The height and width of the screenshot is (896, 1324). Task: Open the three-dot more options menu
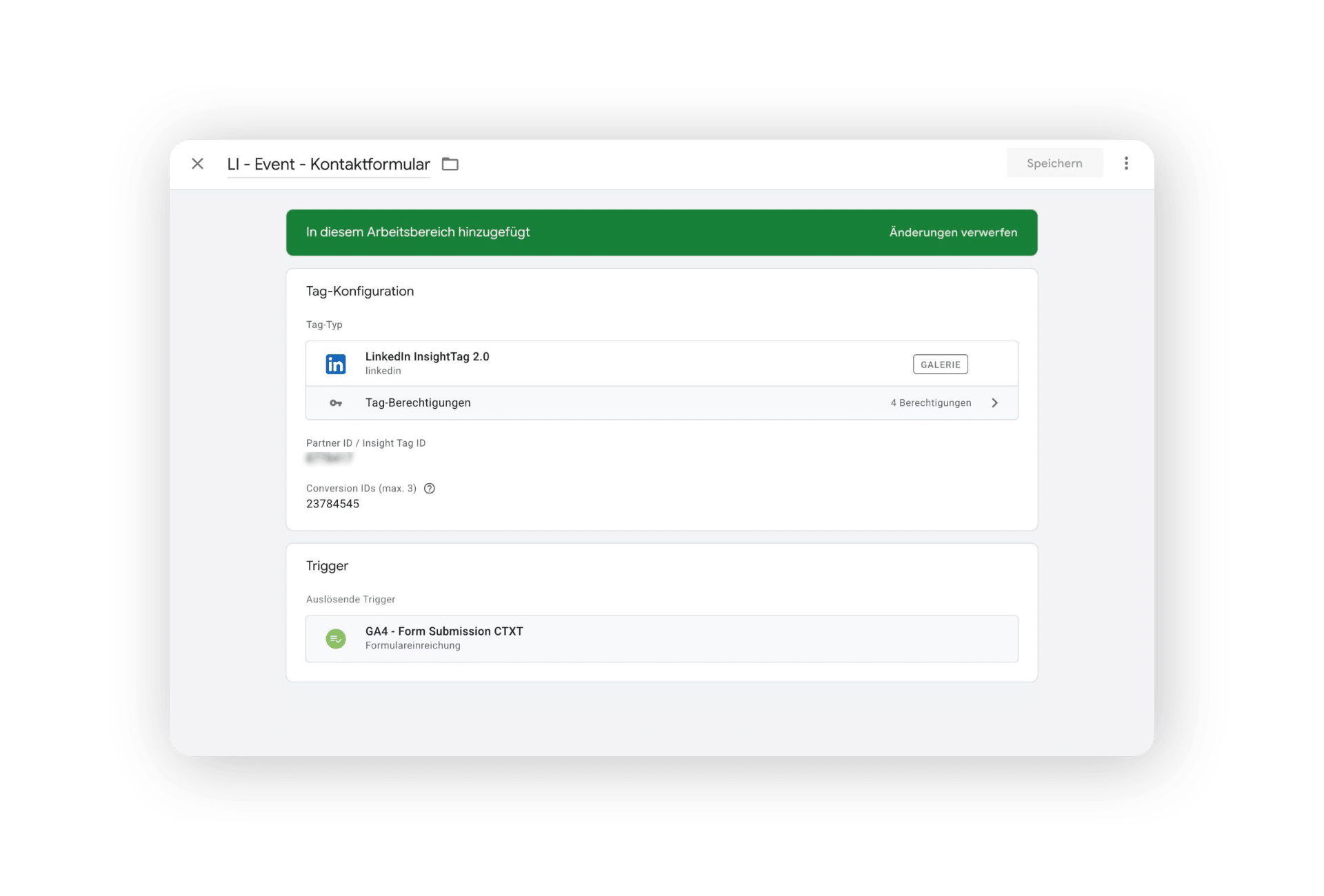1126,163
